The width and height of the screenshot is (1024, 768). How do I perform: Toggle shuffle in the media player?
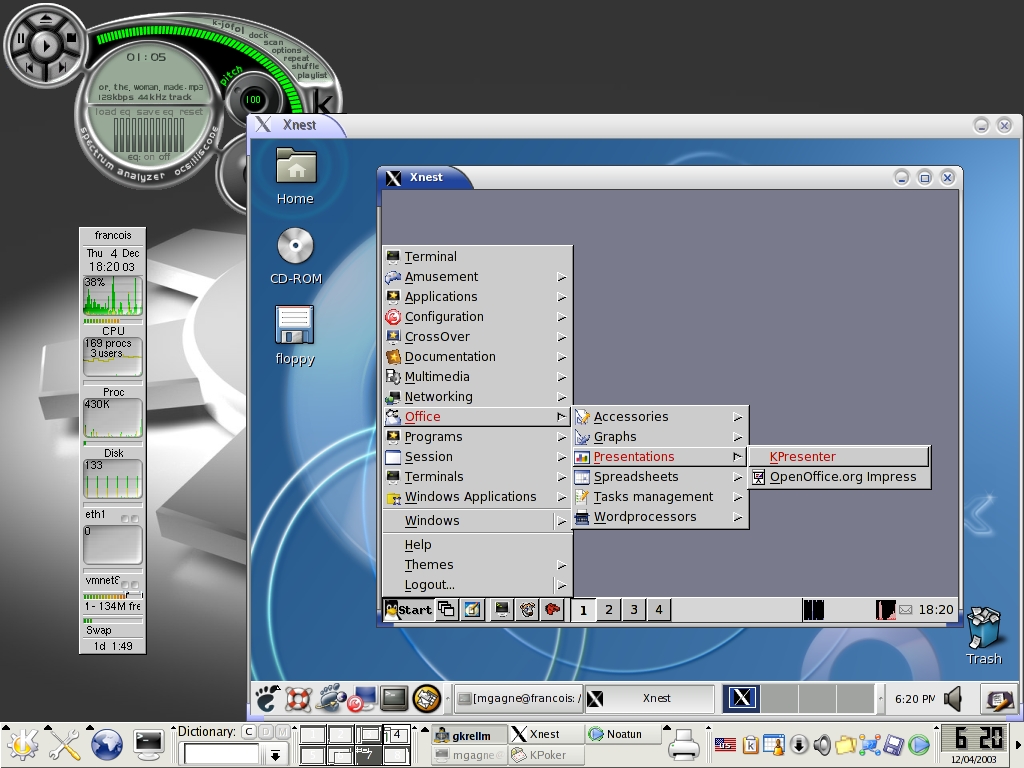[x=306, y=67]
